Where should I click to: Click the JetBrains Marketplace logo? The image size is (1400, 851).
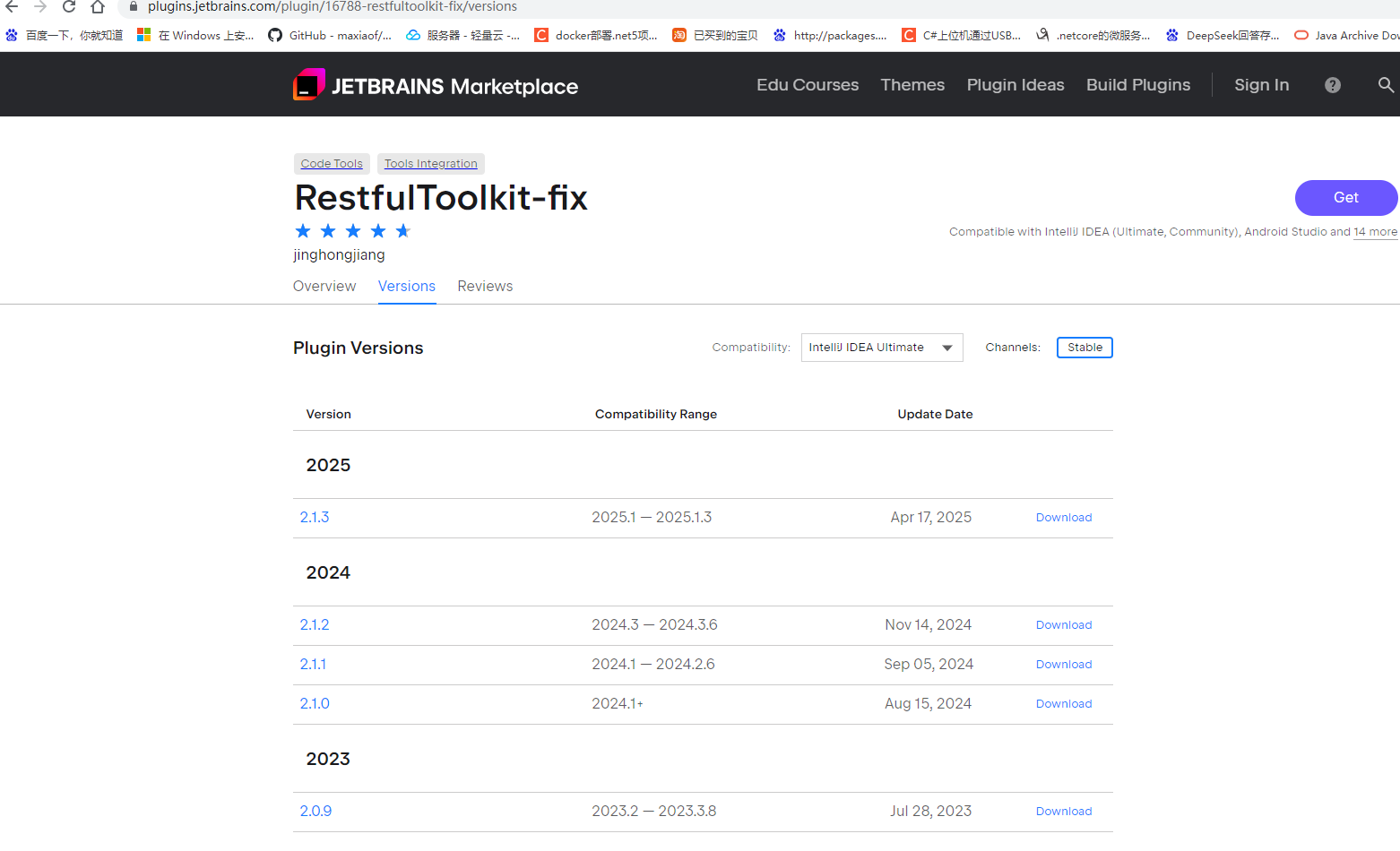[436, 85]
